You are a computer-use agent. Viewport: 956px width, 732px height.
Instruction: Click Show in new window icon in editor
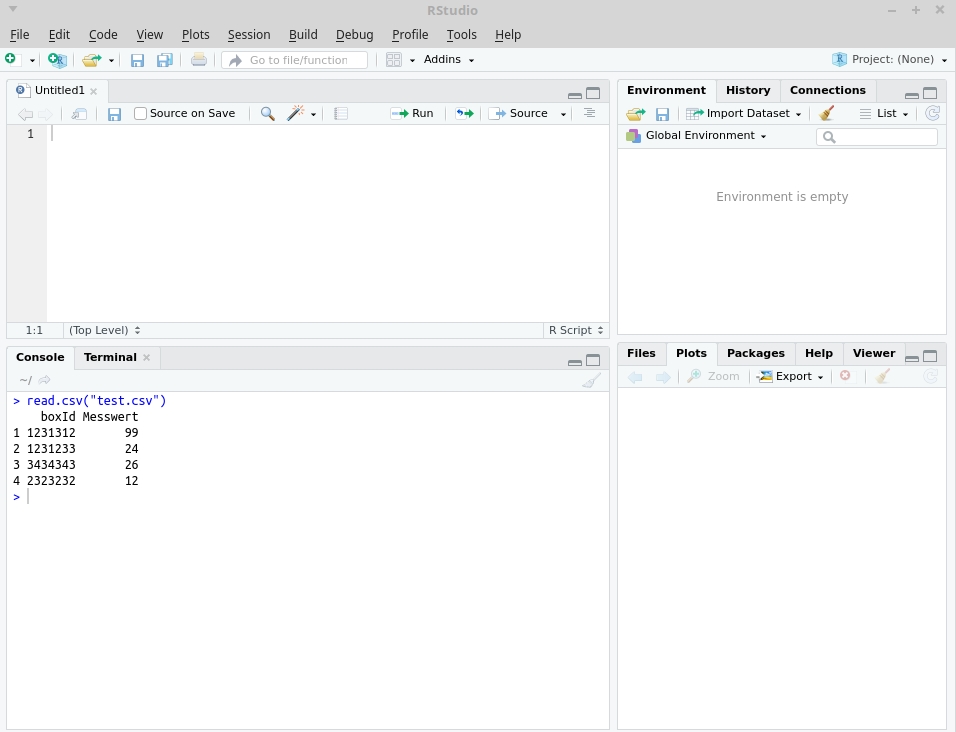(x=79, y=113)
